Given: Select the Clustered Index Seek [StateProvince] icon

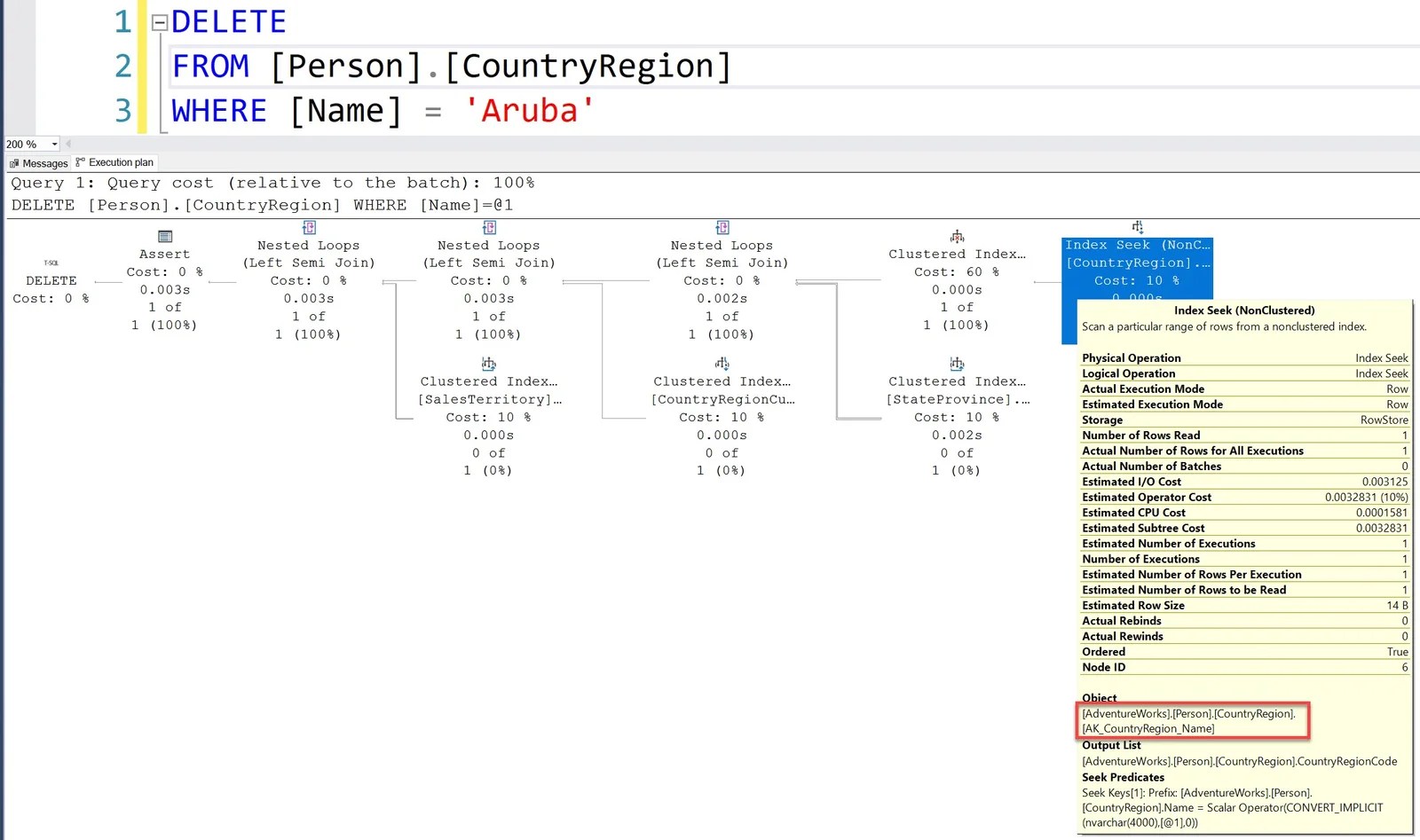Looking at the screenshot, I should point(956,364).
